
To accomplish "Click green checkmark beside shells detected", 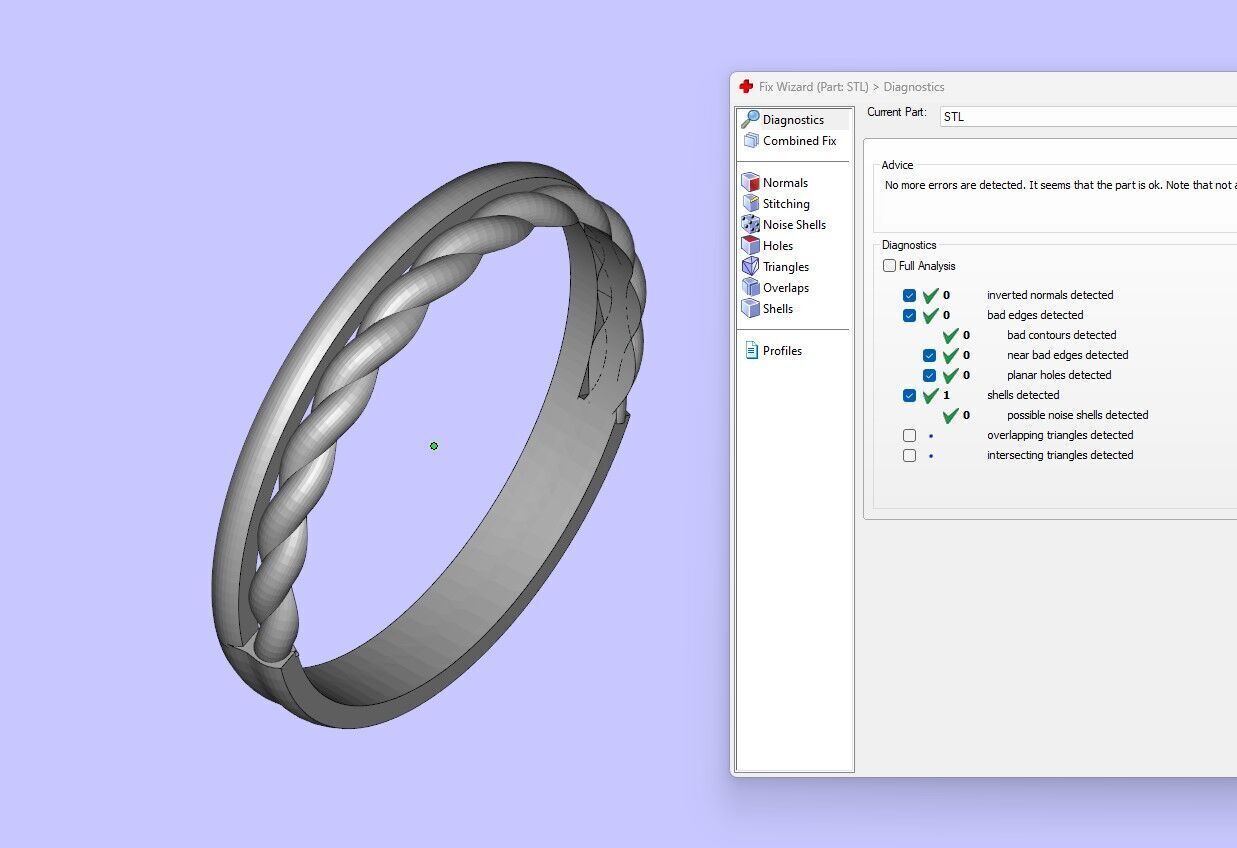I will (930, 395).
